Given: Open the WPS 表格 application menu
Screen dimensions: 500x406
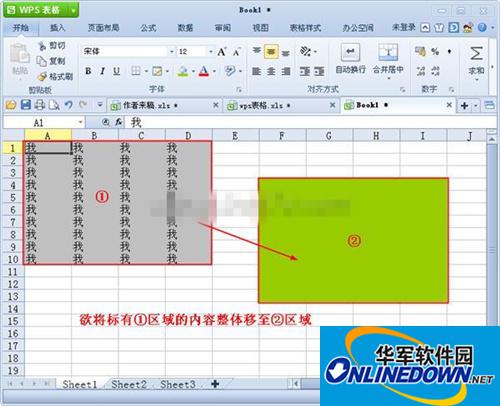Looking at the screenshot, I should click(x=41, y=10).
